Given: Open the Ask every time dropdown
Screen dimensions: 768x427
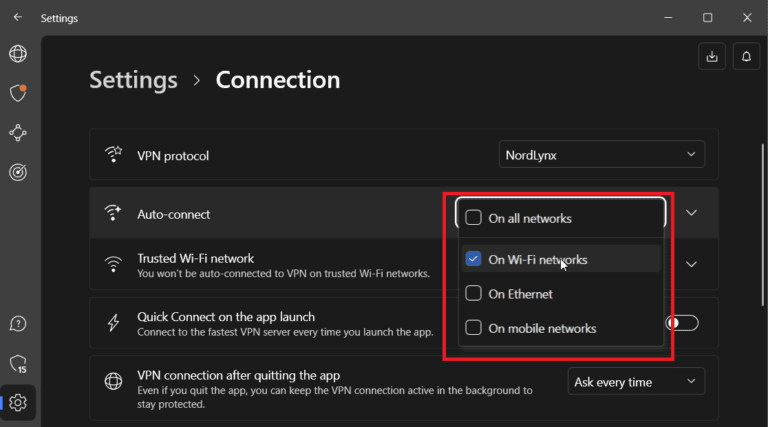Looking at the screenshot, I should pos(636,381).
